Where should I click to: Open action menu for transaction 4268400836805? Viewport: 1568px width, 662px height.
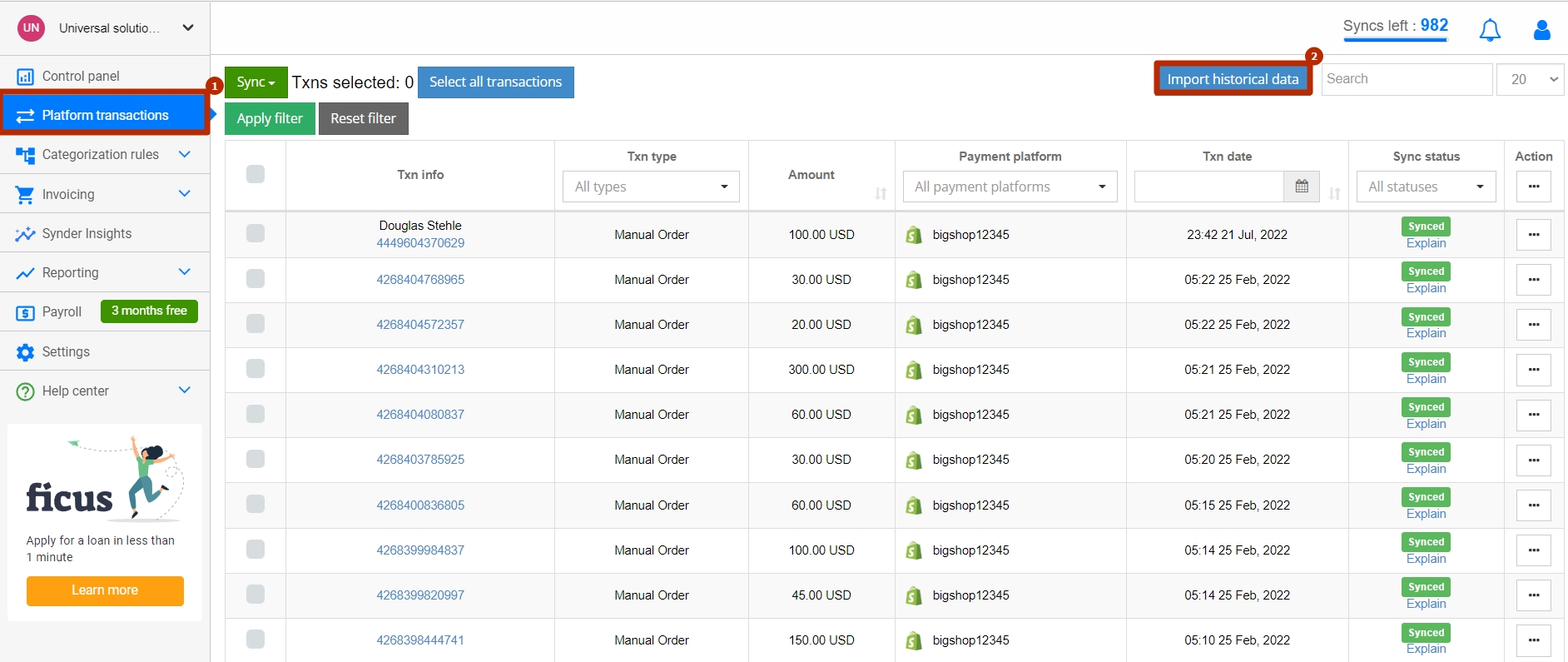(x=1533, y=505)
